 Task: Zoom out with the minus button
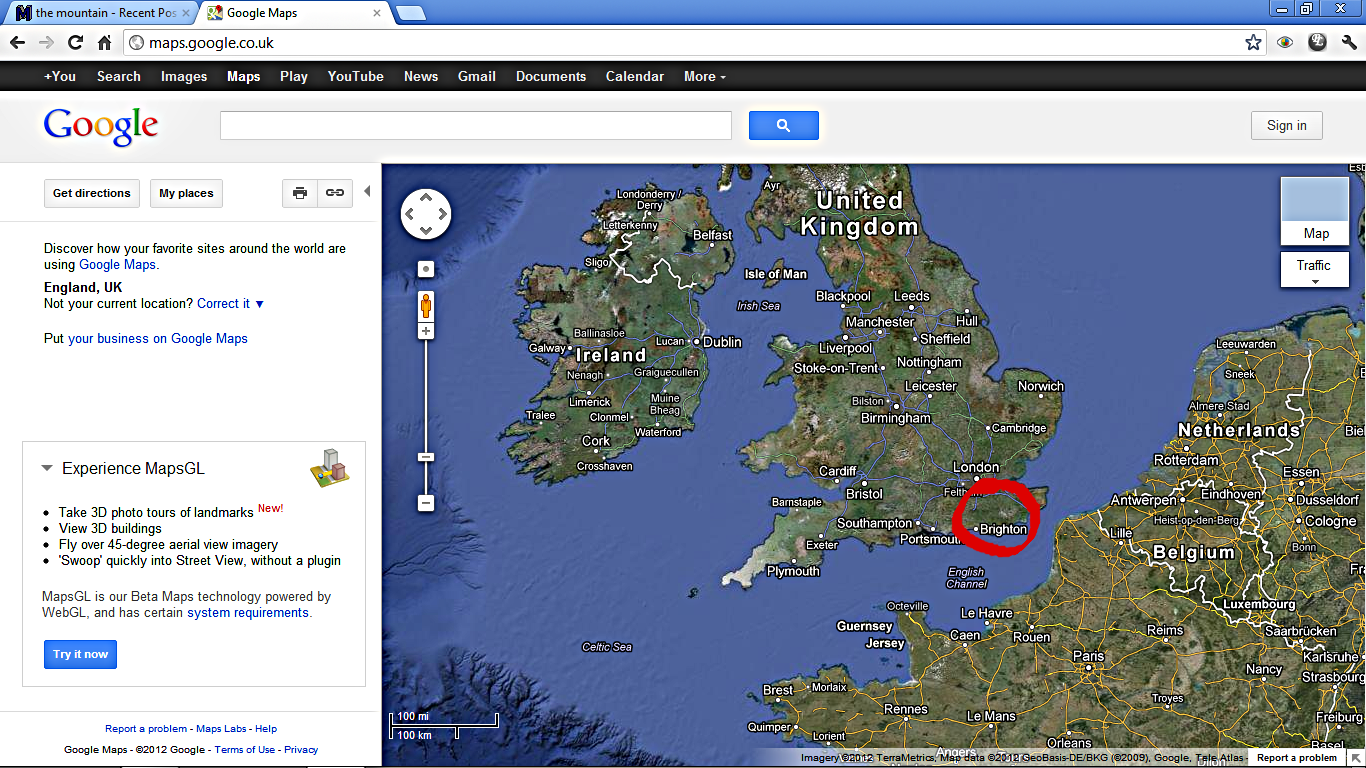426,503
